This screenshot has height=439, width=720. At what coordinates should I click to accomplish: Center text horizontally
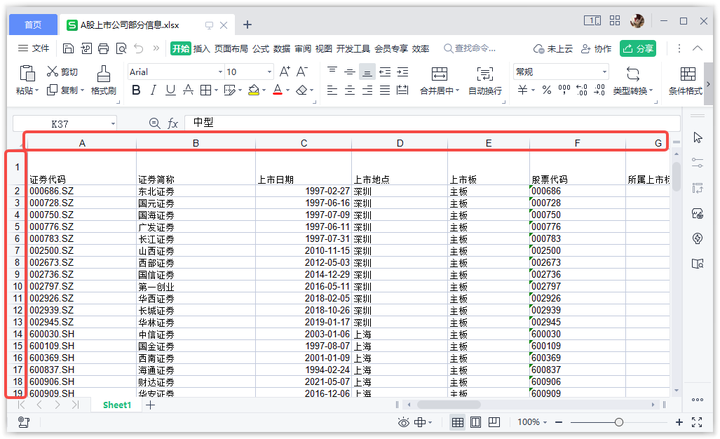349,90
